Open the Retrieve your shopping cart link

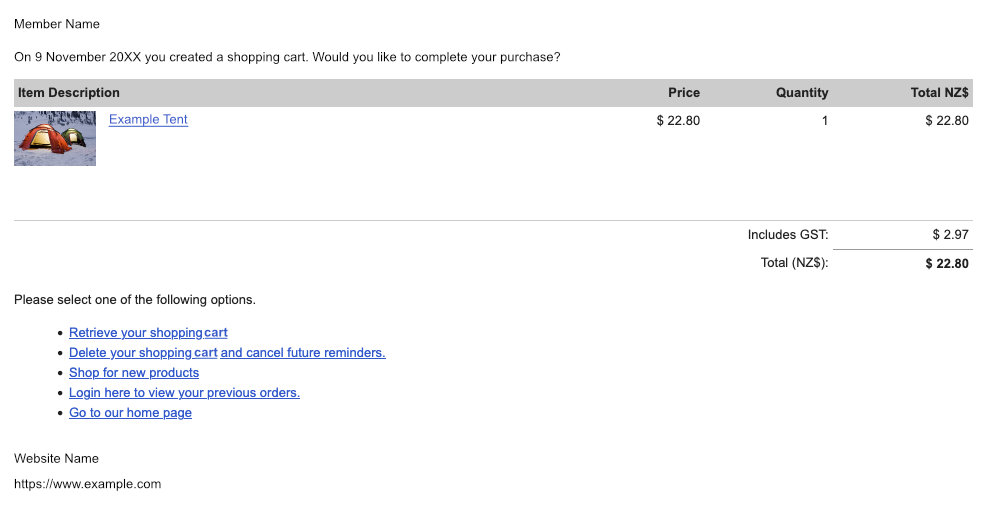pyautogui.click(x=148, y=333)
